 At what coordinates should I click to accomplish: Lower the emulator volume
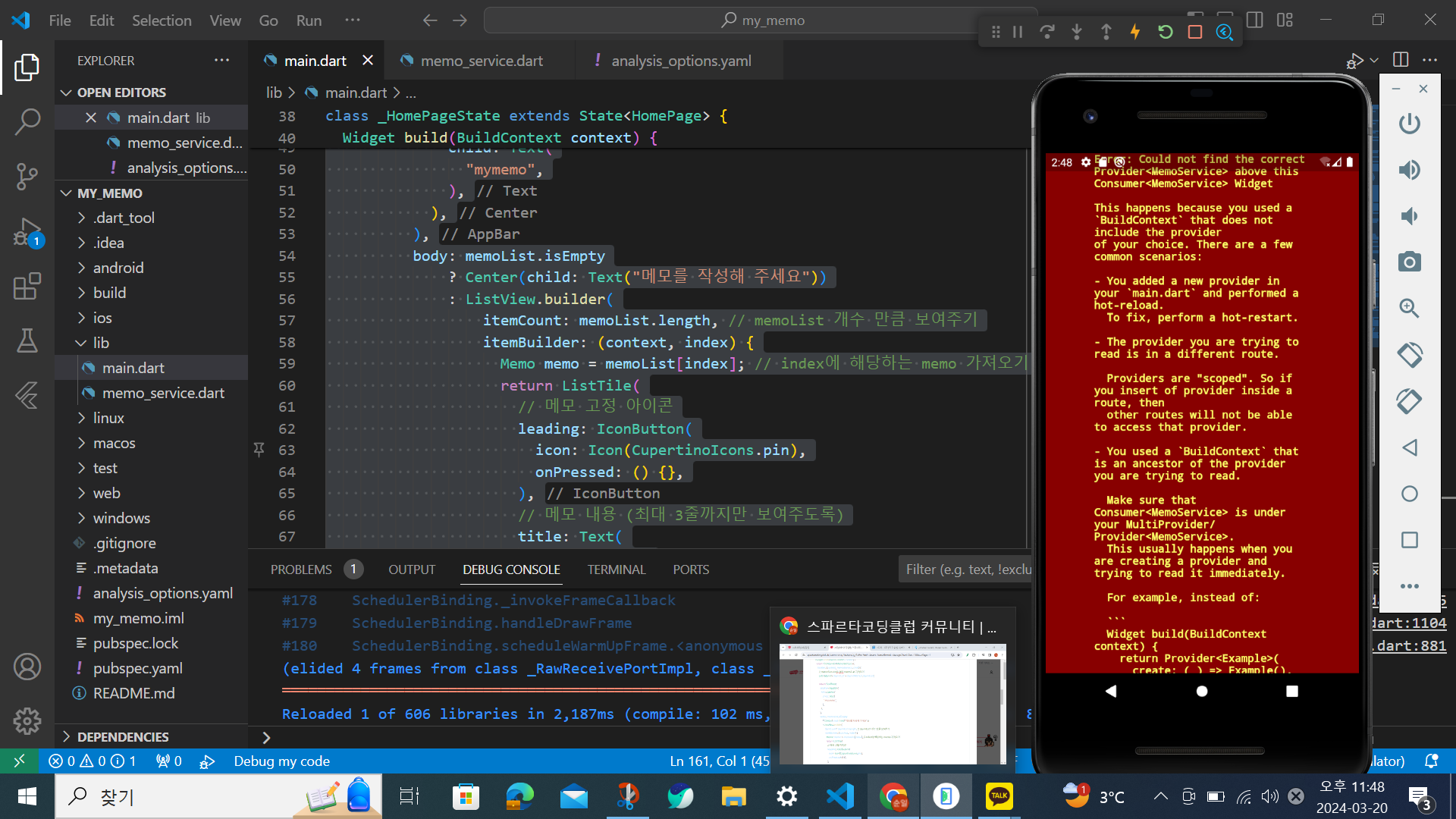(x=1410, y=216)
